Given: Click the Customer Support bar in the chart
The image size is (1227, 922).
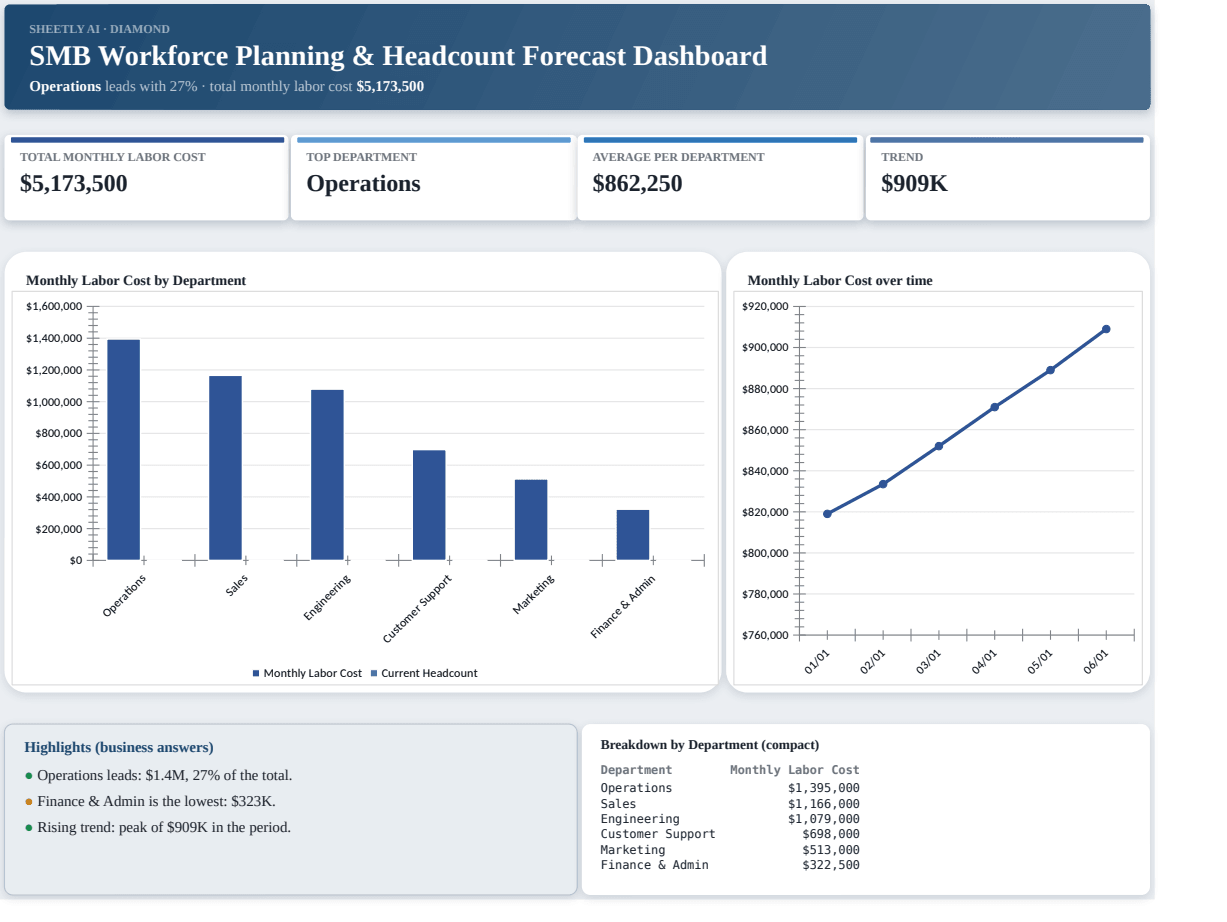Looking at the screenshot, I should (429, 504).
